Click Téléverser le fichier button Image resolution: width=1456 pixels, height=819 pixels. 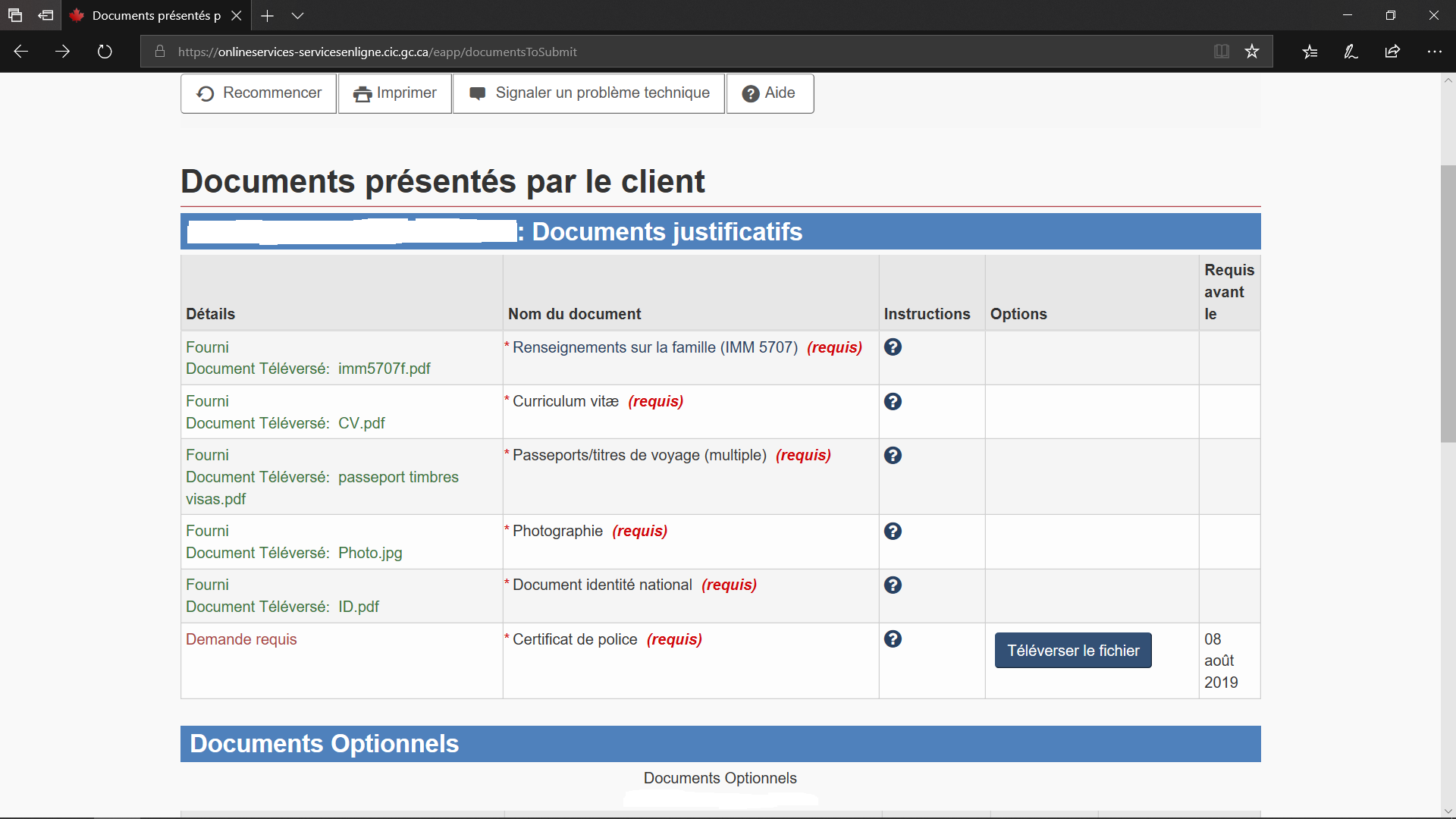point(1072,651)
